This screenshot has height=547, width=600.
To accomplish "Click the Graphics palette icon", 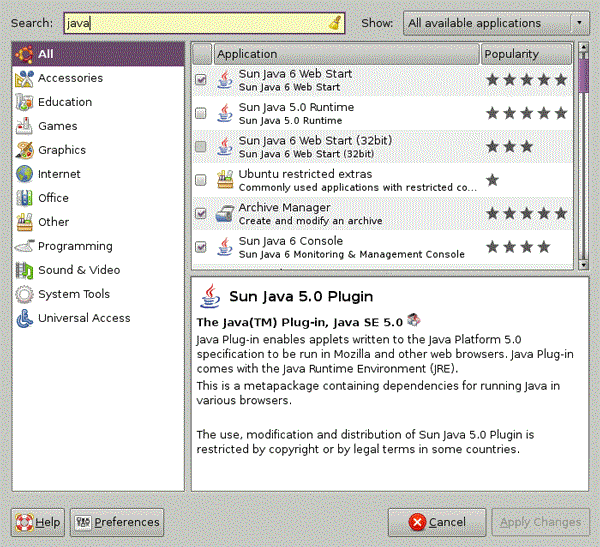I will point(24,150).
